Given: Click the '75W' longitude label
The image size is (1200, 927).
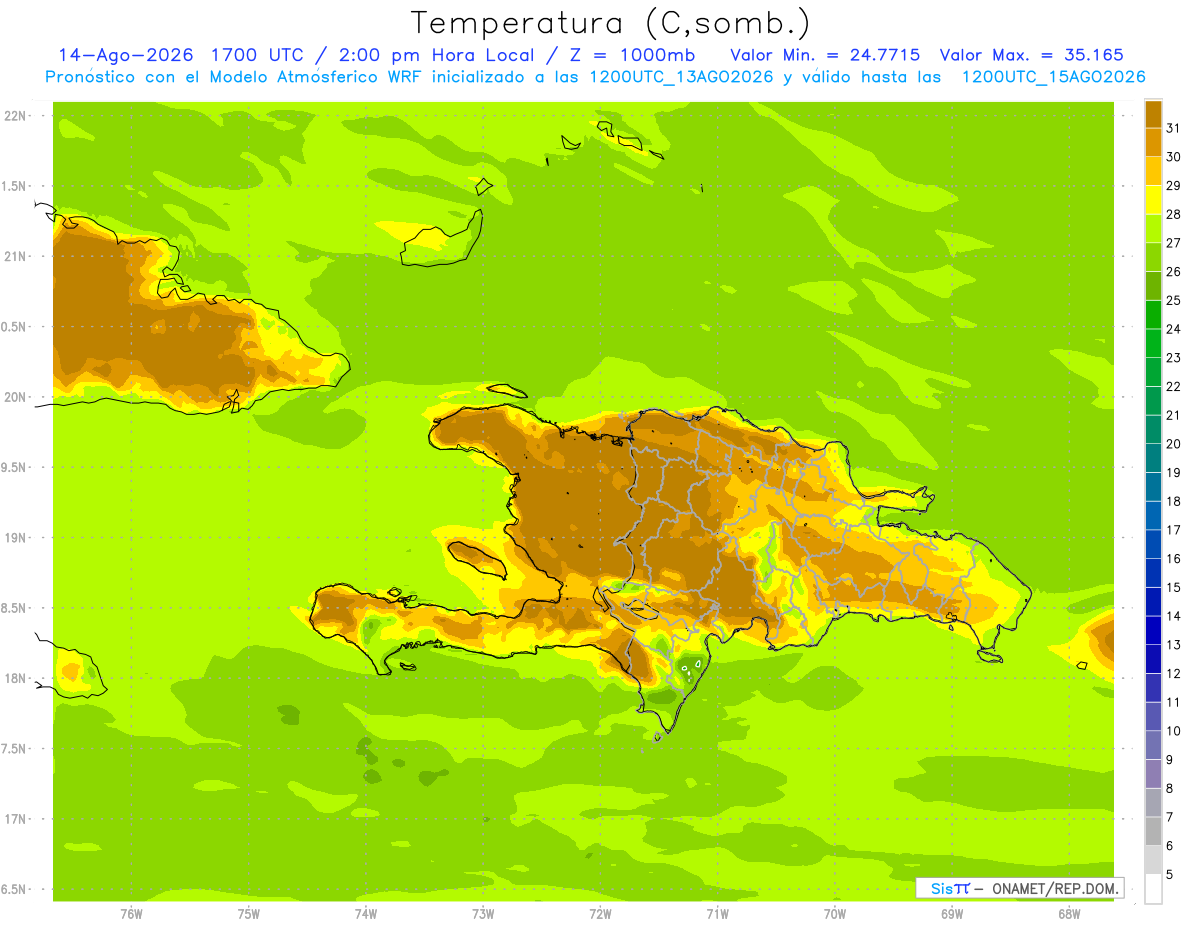Looking at the screenshot, I should click(249, 914).
